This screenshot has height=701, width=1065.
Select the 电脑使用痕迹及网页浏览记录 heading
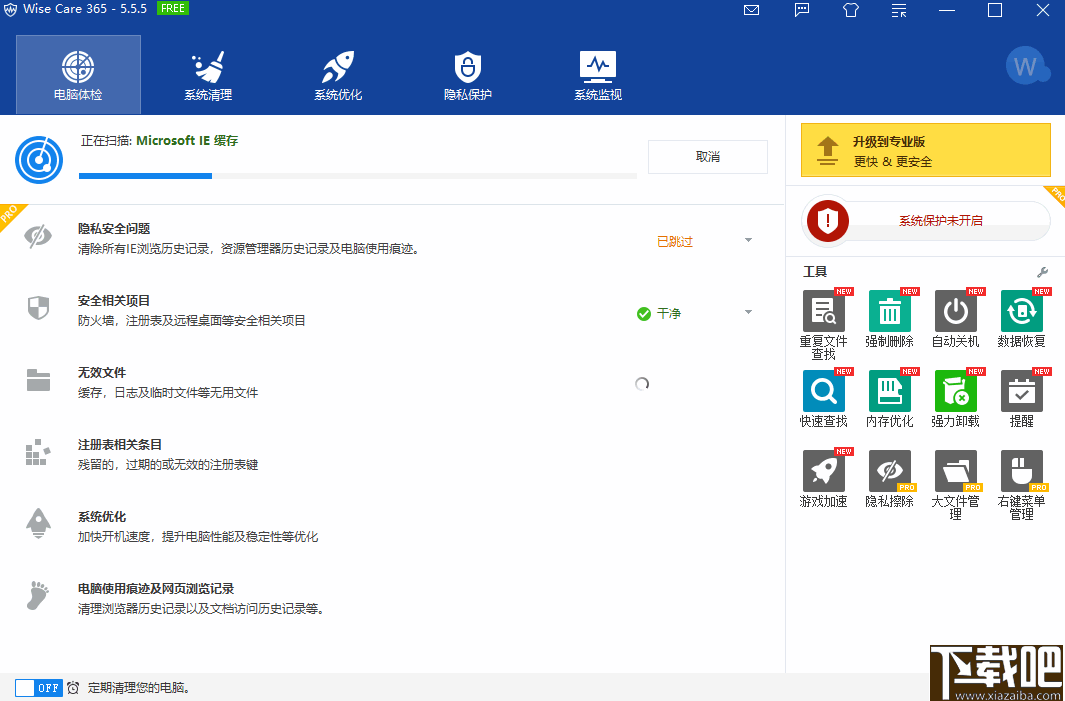[x=156, y=589]
